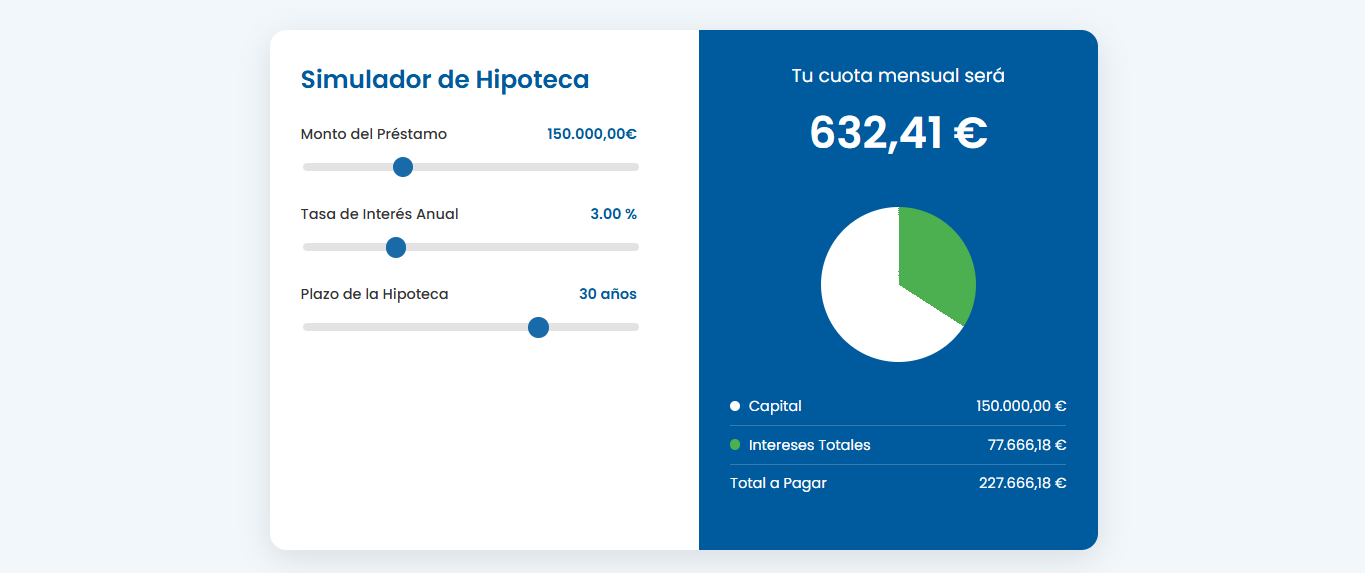Click the 3.00 % interest rate value
Screen dimensions: 1365x573
(613, 214)
